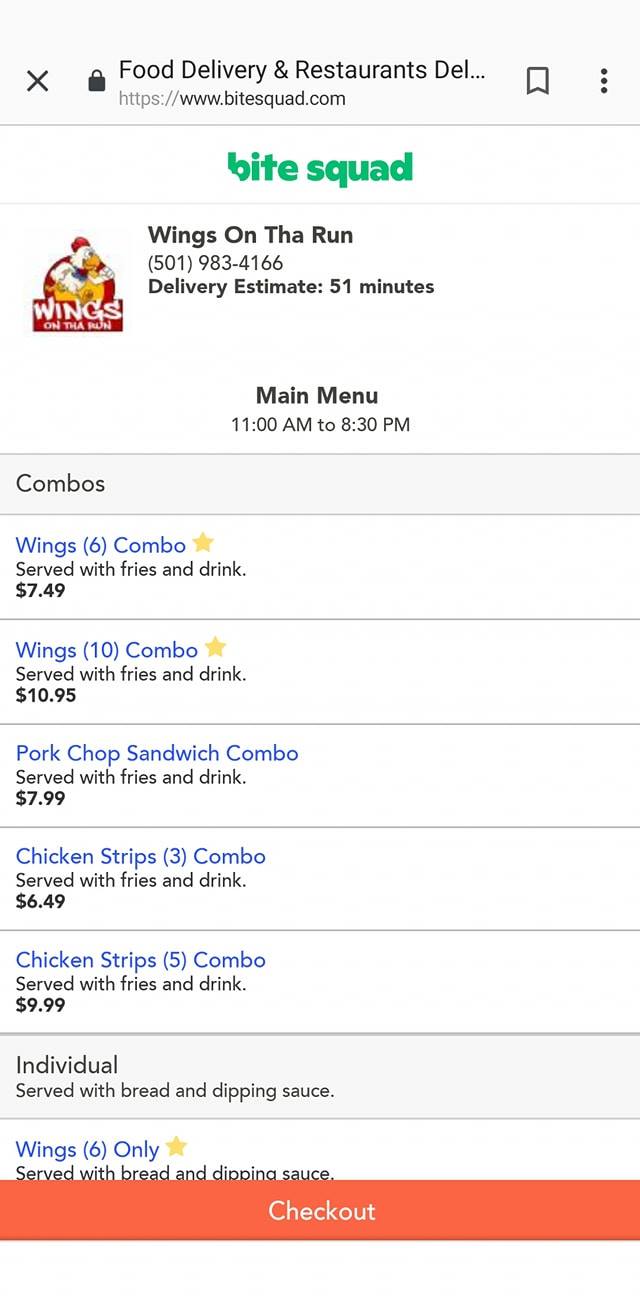Open Wings (6) Combo item

click(101, 546)
